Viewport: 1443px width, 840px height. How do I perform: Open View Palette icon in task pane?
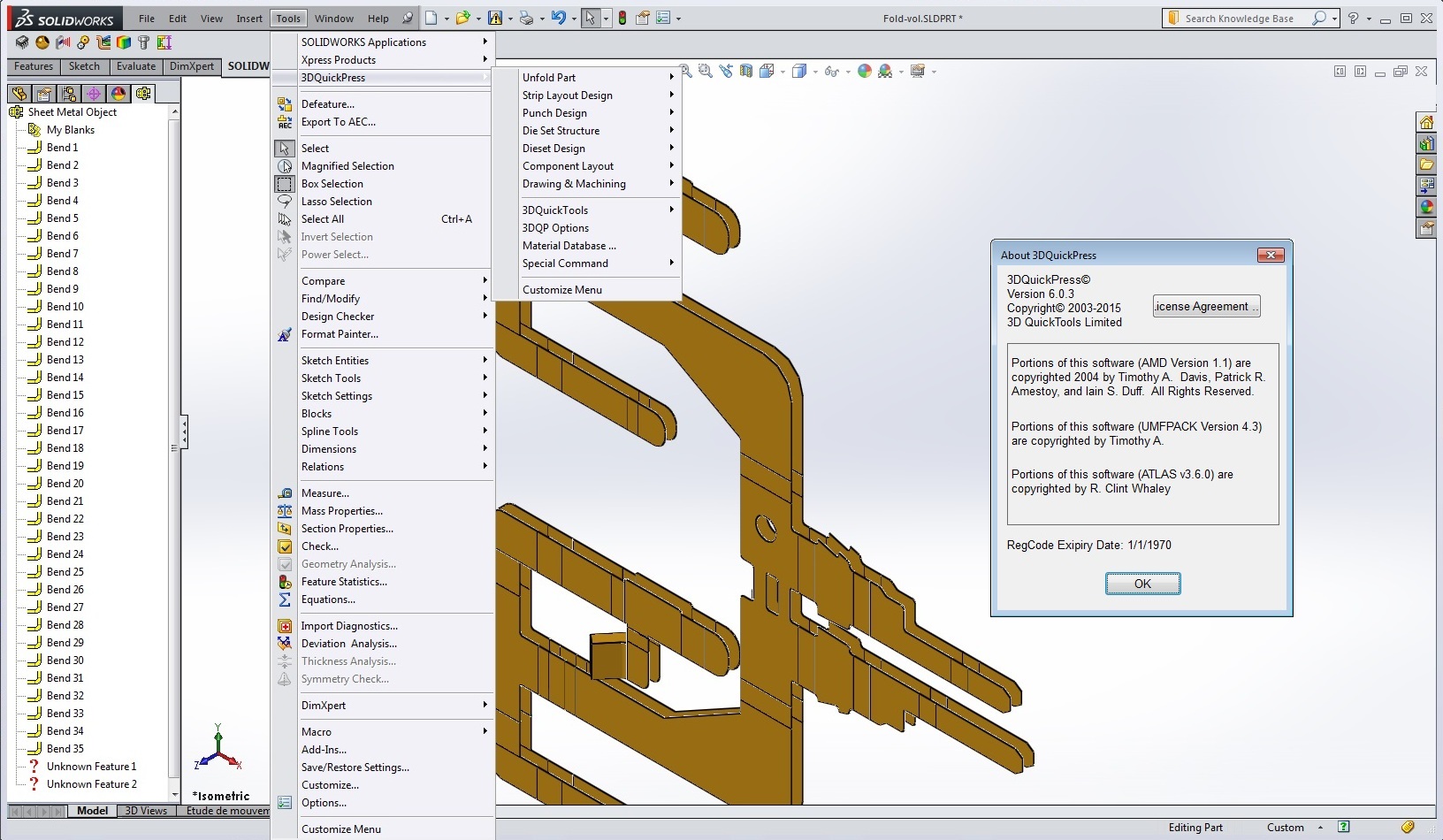(1426, 186)
